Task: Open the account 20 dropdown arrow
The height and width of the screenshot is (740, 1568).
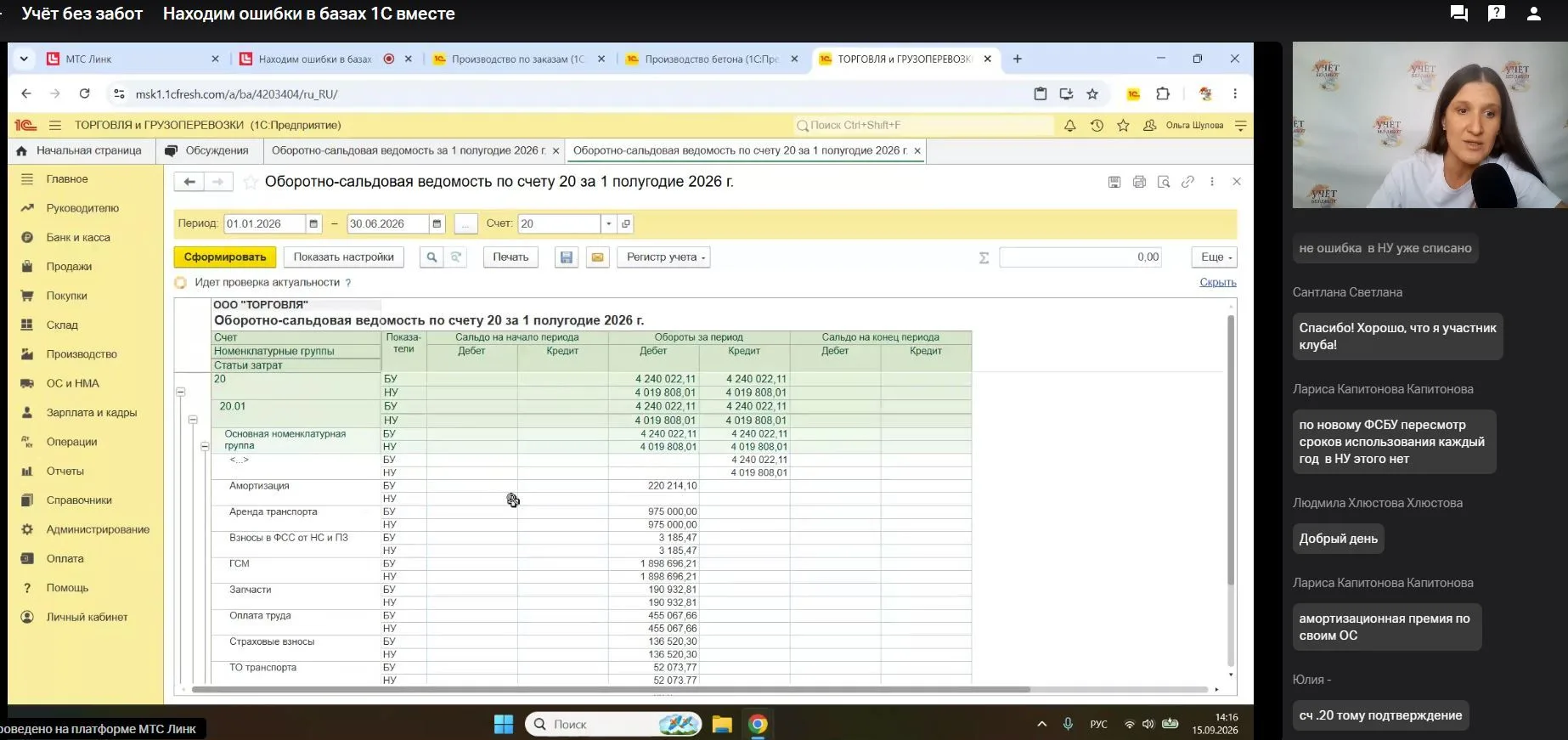Action: coord(608,223)
